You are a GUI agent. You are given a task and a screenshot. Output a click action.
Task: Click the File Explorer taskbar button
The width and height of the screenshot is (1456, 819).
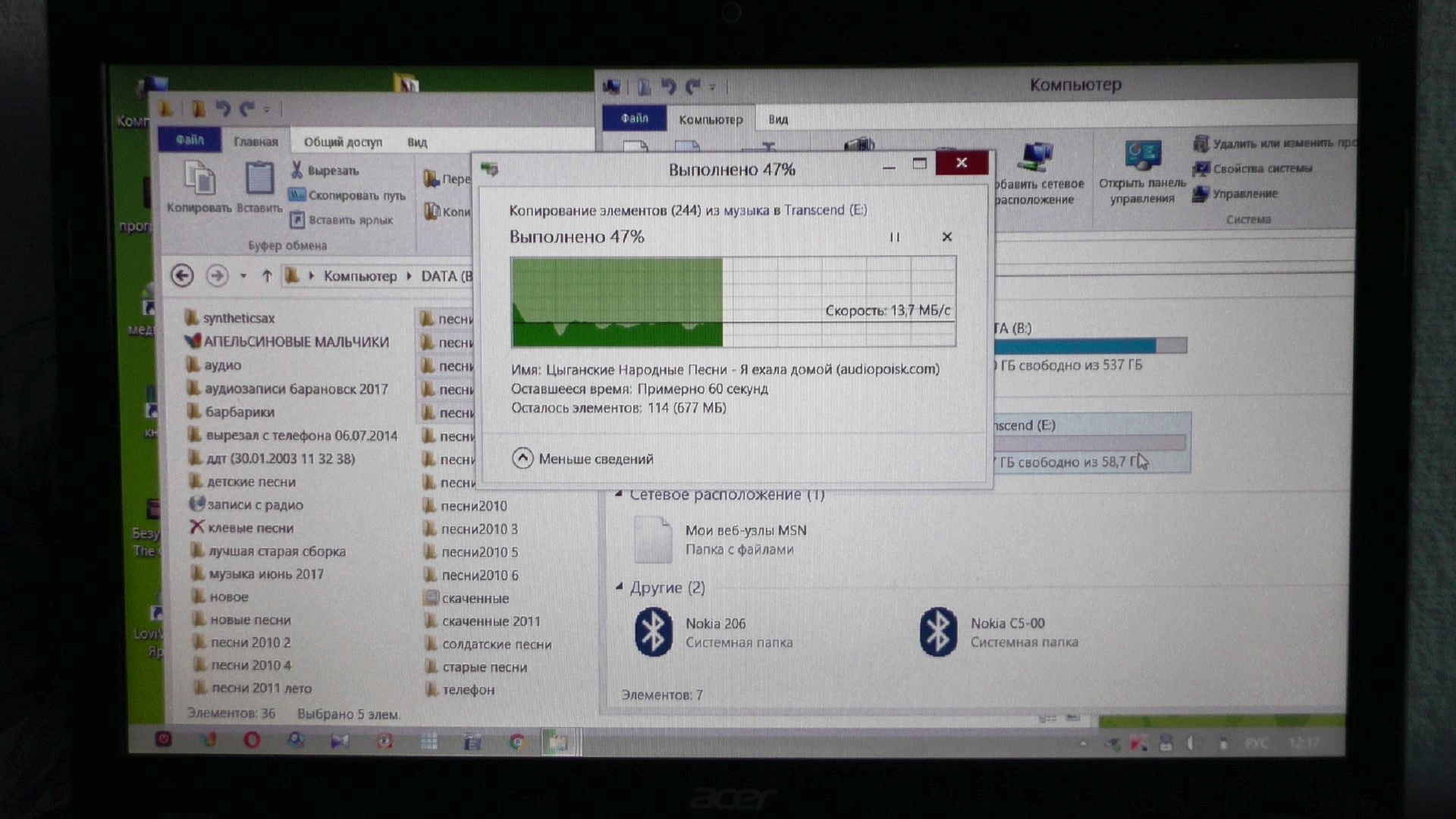click(558, 742)
